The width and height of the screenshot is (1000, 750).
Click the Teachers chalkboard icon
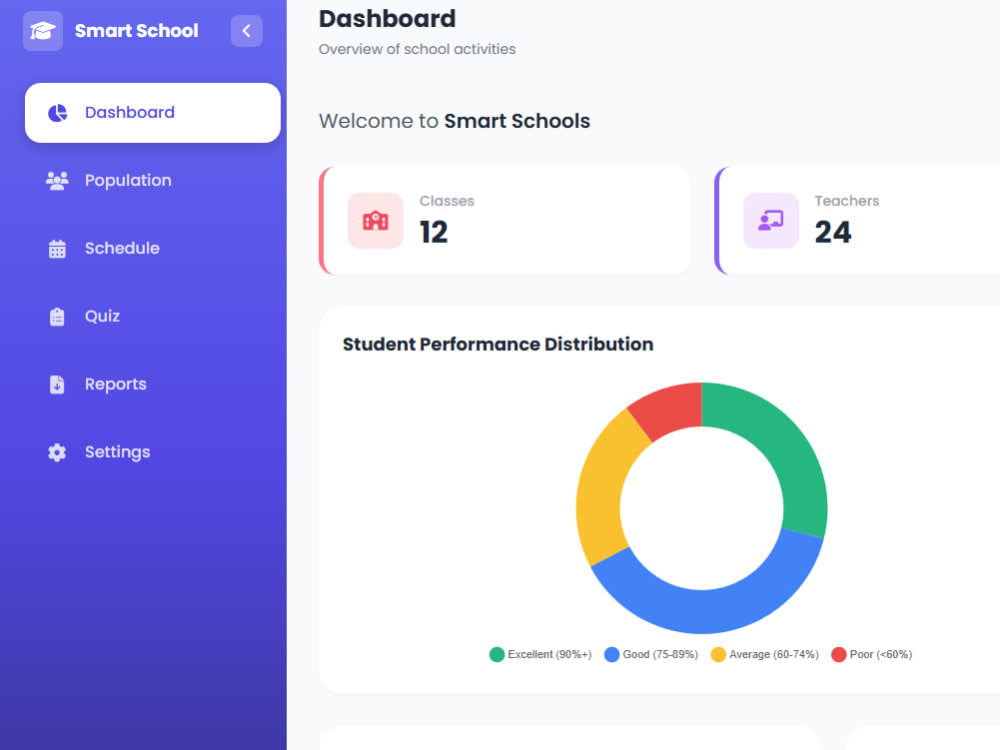click(x=770, y=221)
